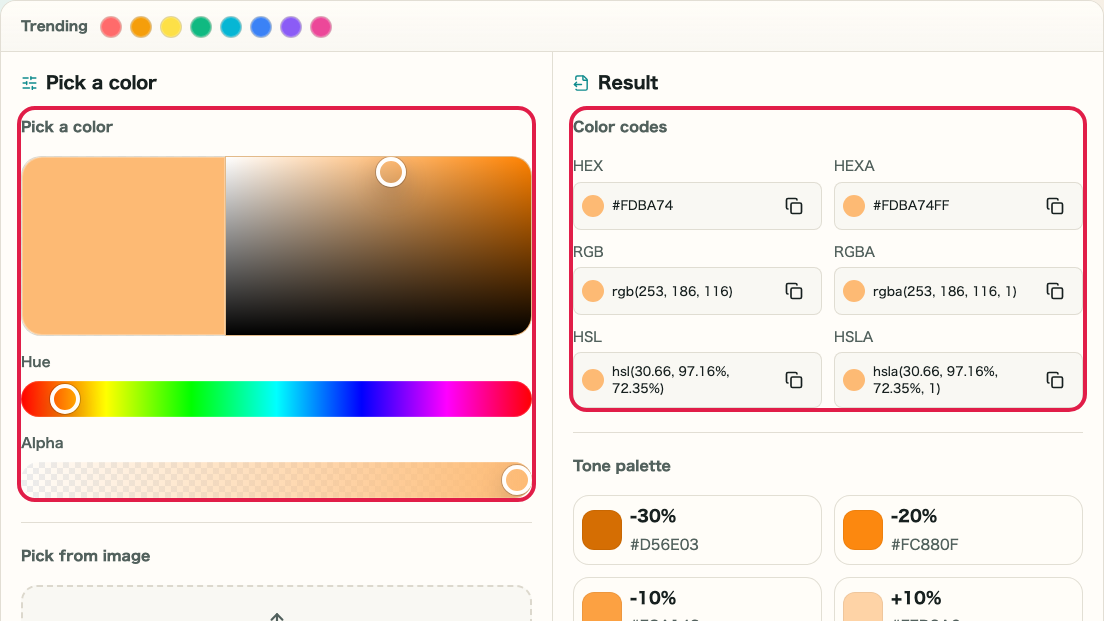Viewport: 1104px width, 621px height.
Task: Select the blue trending color
Action: [x=261, y=27]
